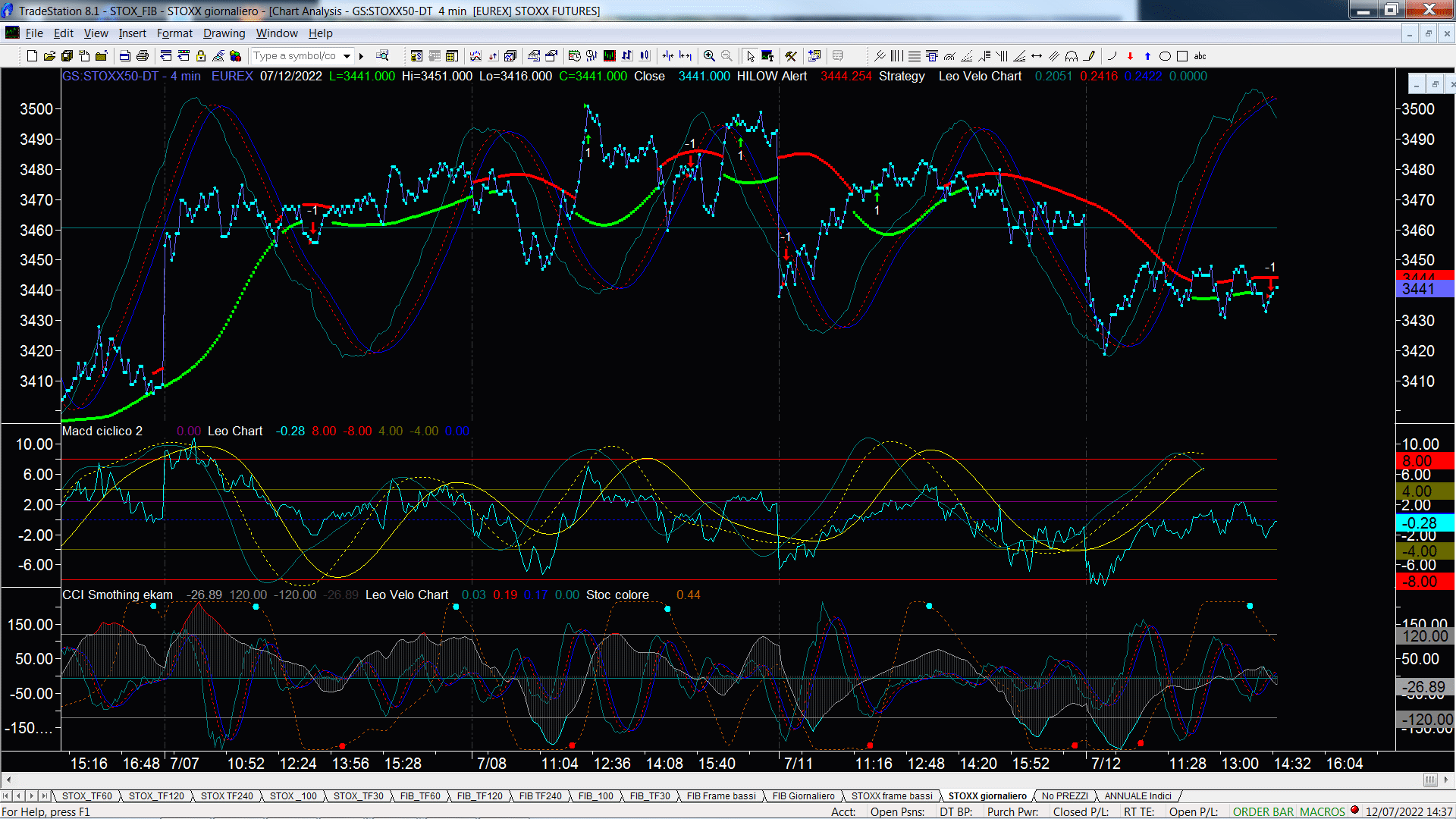Click the symbol lookup magnifier icon

[382, 55]
